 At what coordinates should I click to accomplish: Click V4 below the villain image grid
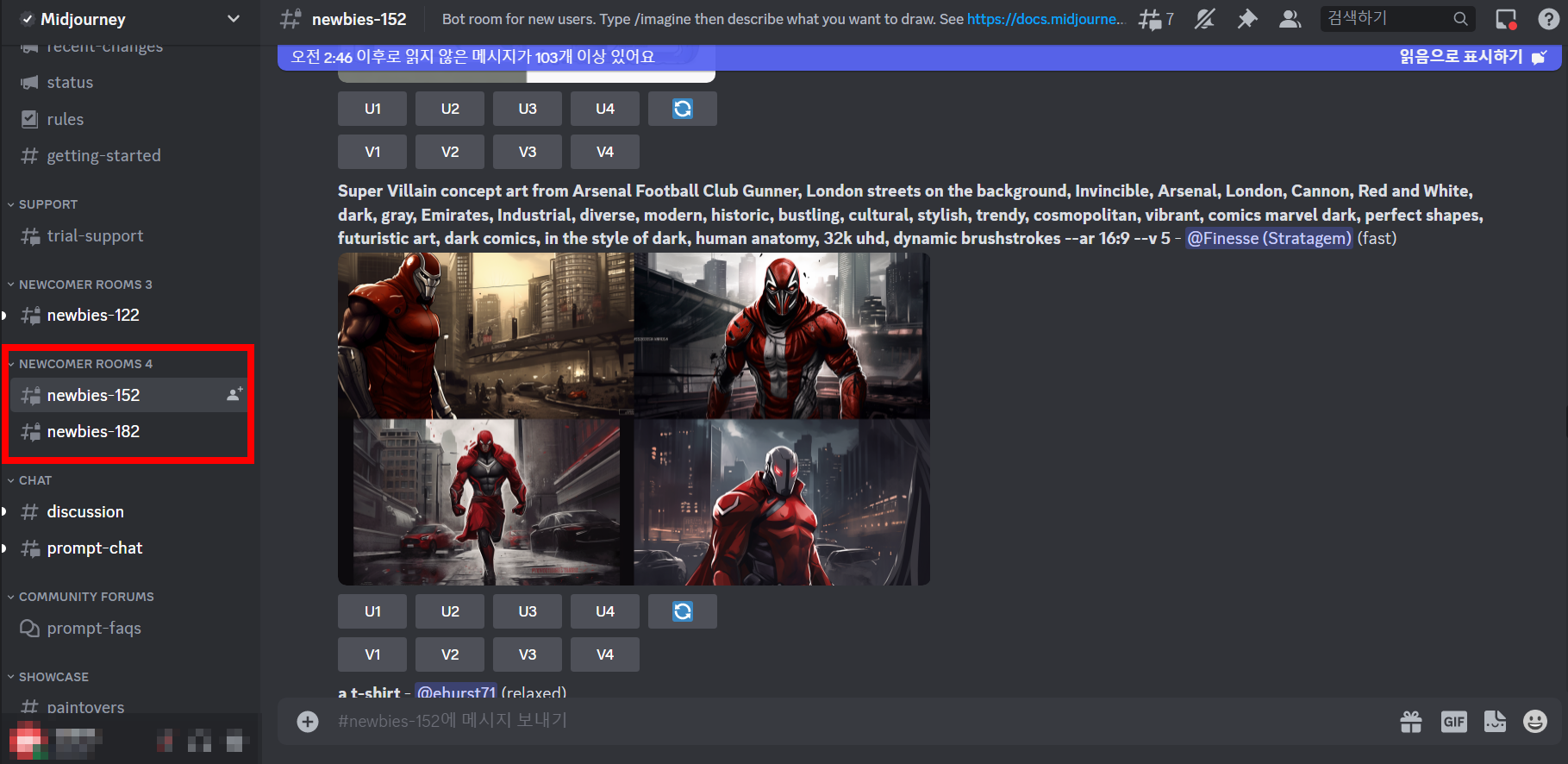(605, 654)
